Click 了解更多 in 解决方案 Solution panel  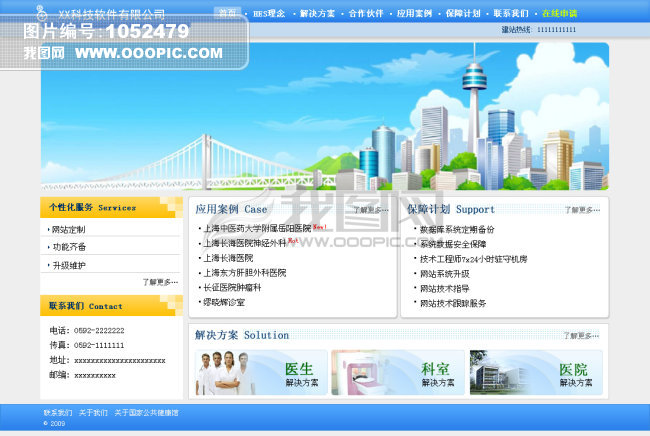tap(581, 336)
